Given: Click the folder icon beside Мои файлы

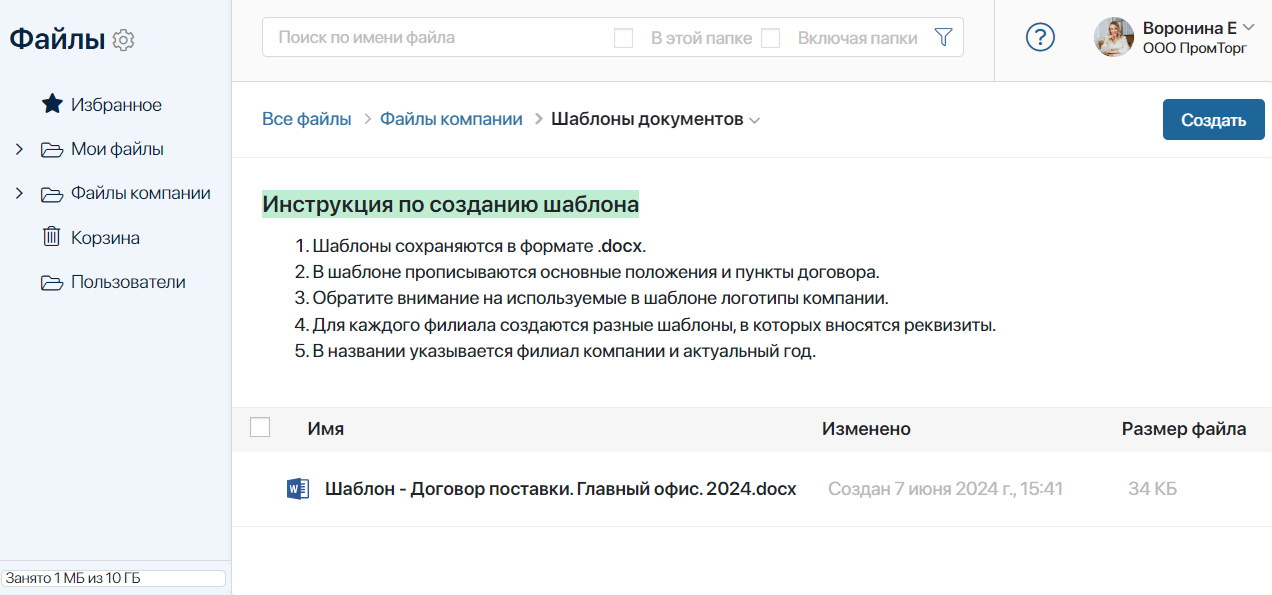Looking at the screenshot, I should (x=52, y=150).
